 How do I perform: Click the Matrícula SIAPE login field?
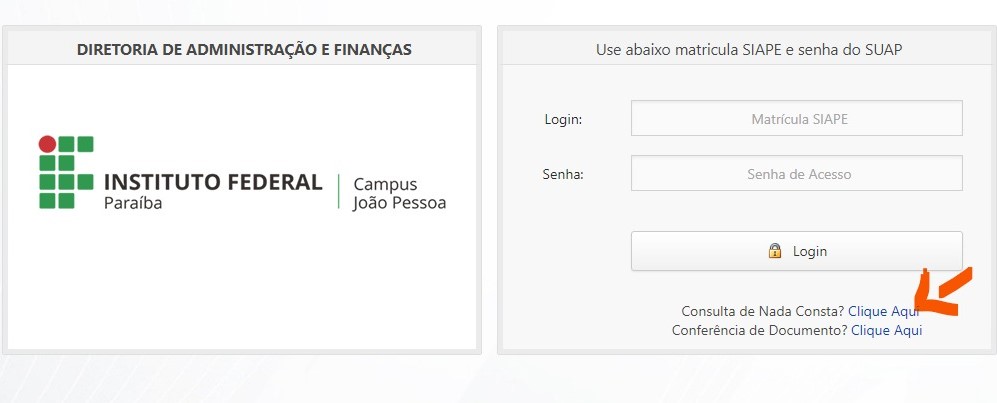pyautogui.click(x=796, y=118)
